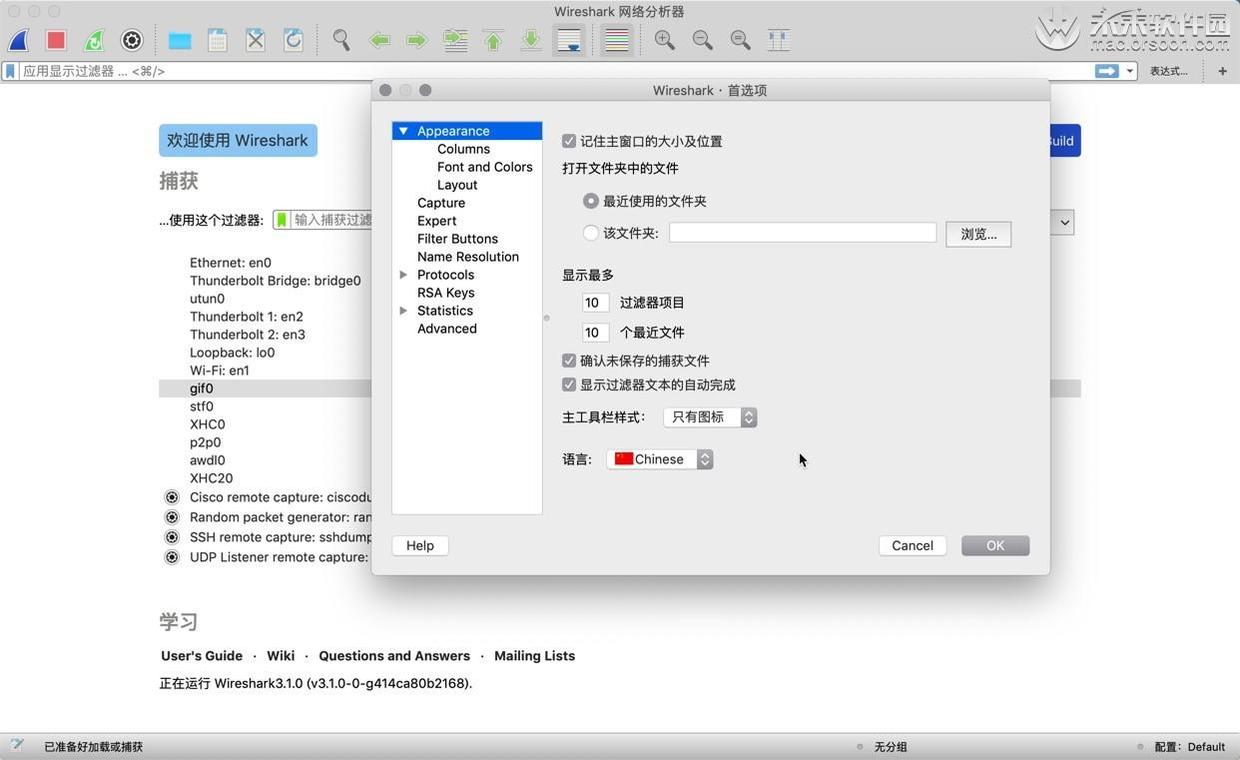Select Font and Colors preferences

(x=484, y=167)
